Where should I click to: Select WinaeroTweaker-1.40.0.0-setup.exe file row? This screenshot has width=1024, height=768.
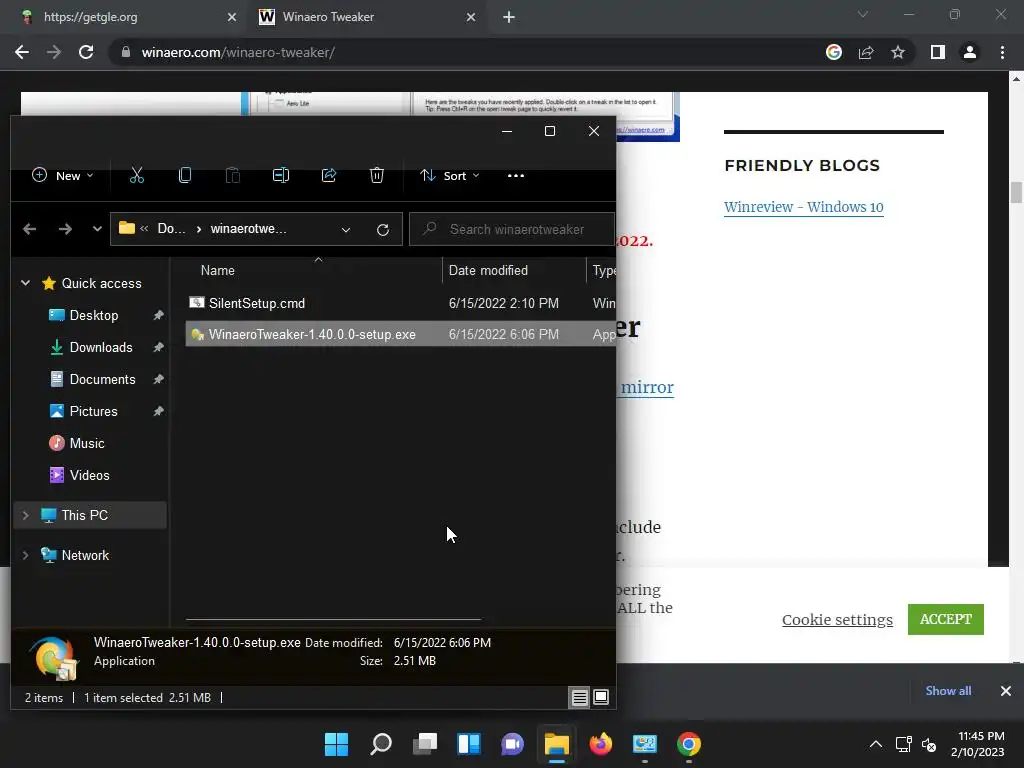(x=400, y=334)
